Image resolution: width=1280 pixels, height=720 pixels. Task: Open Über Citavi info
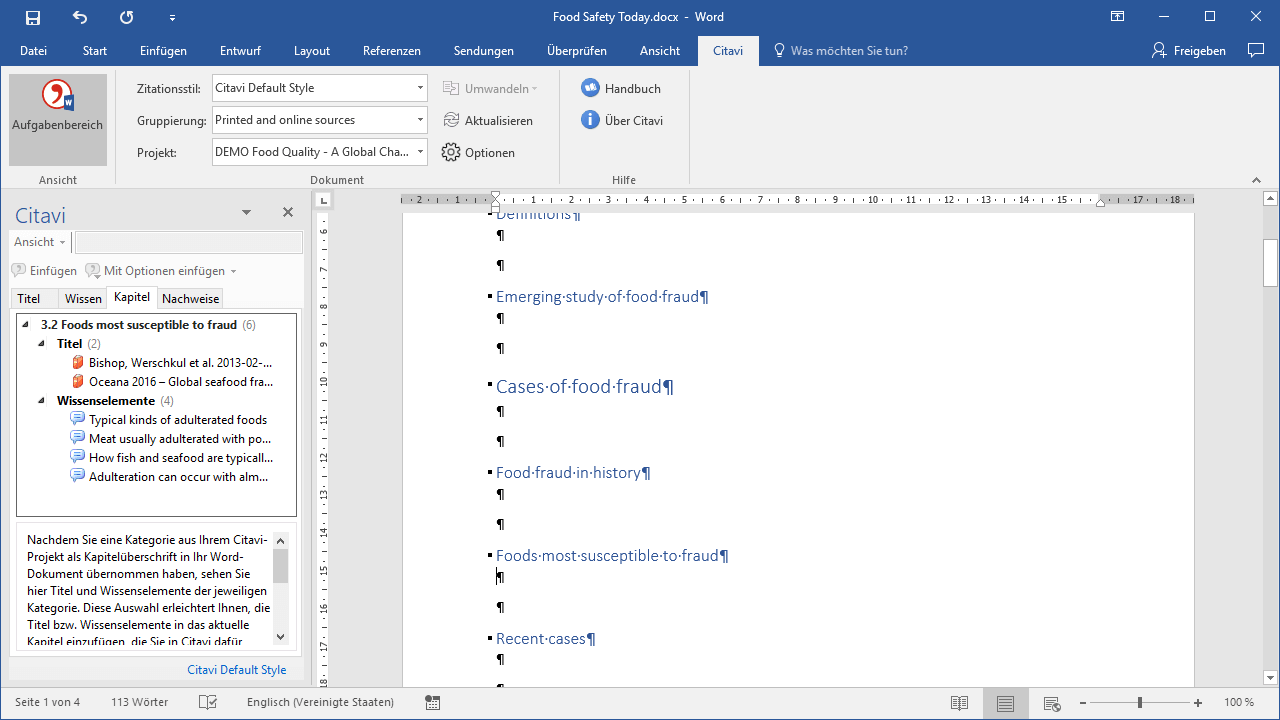(x=590, y=121)
